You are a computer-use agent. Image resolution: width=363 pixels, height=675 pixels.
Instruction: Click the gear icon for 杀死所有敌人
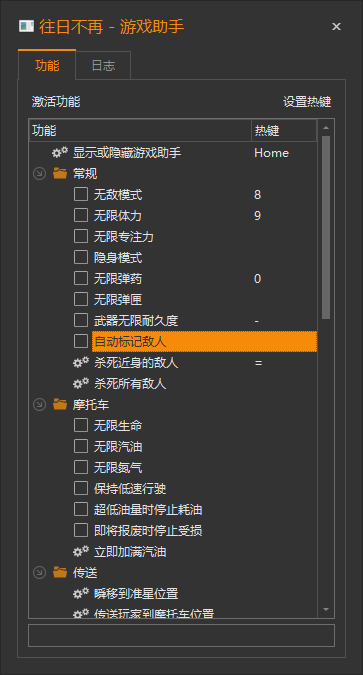(81, 383)
